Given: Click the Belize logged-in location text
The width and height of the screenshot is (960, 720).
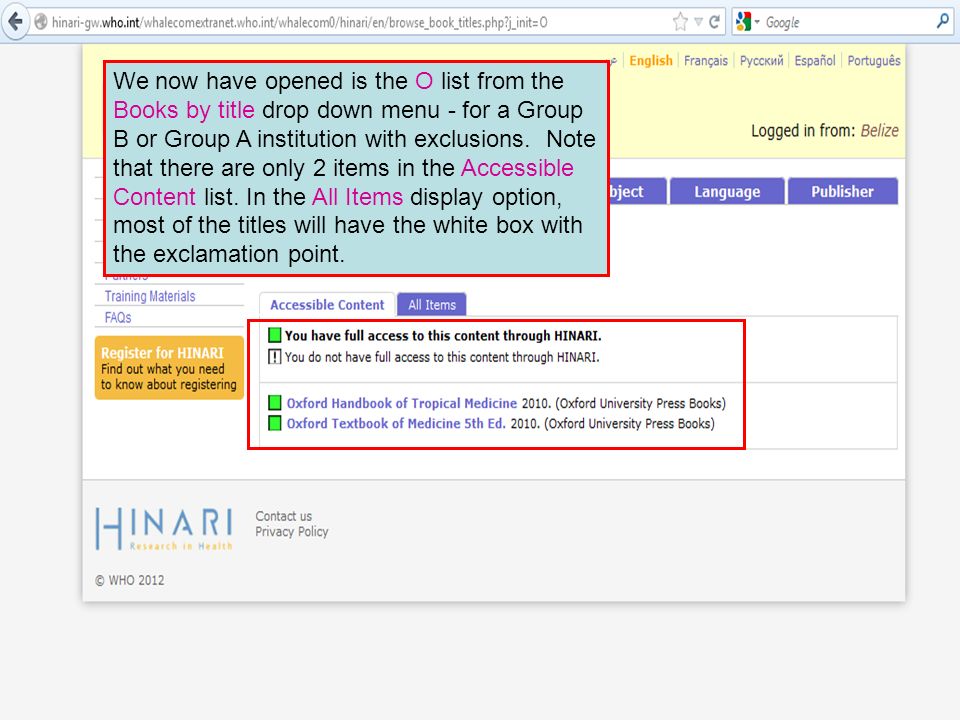Looking at the screenshot, I should [879, 131].
